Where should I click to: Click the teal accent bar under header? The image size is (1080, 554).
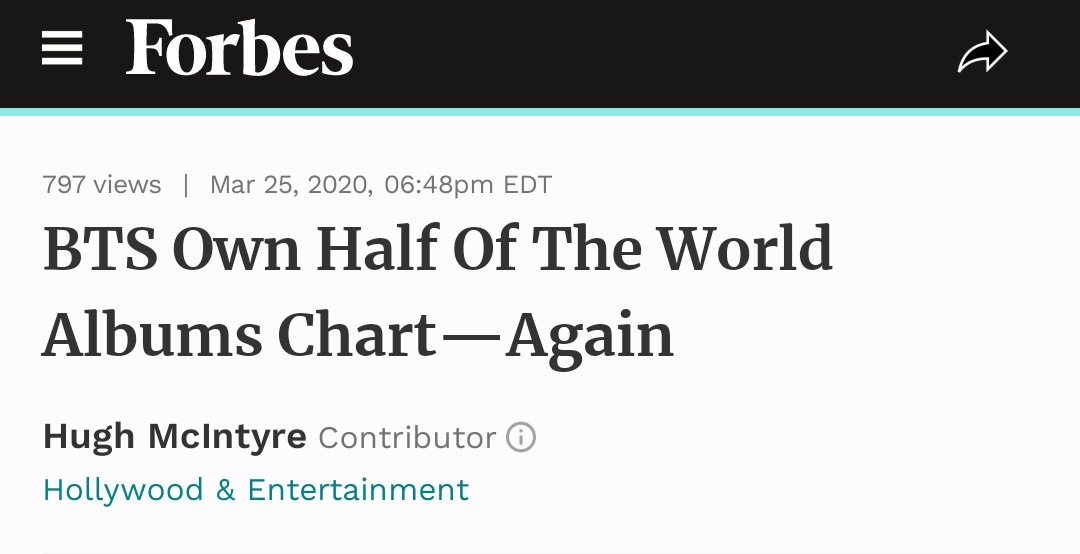pyautogui.click(x=540, y=112)
